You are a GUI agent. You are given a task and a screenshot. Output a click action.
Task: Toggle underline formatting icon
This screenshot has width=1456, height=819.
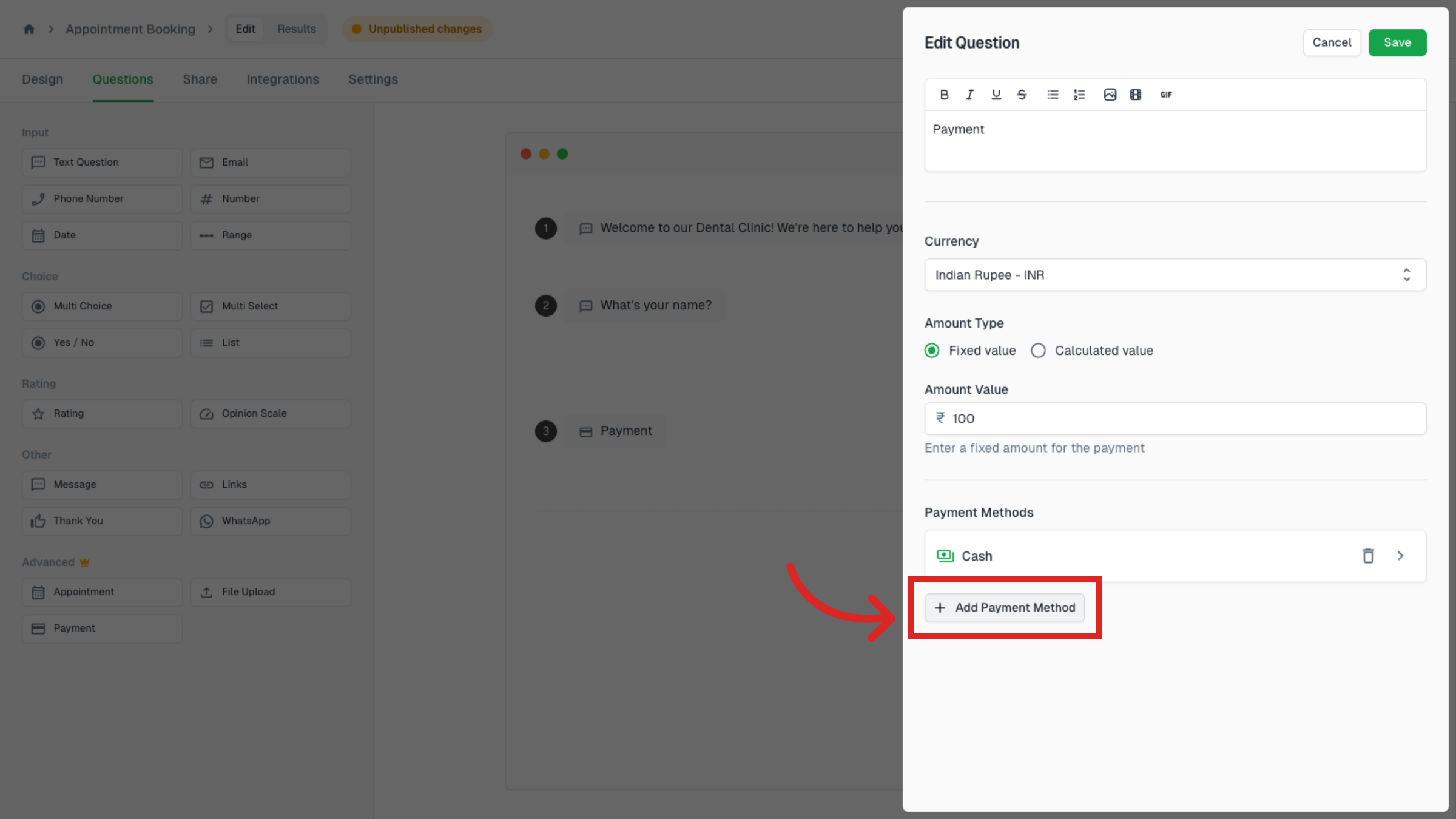(996, 95)
